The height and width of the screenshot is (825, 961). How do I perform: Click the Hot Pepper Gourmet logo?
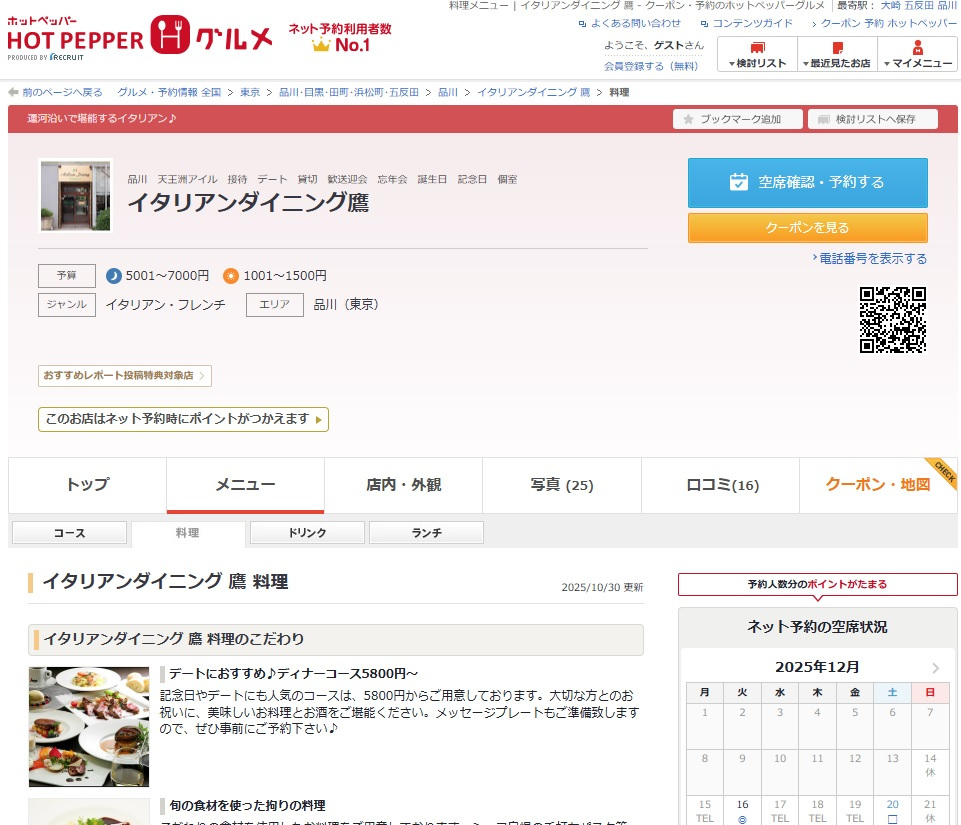(140, 37)
